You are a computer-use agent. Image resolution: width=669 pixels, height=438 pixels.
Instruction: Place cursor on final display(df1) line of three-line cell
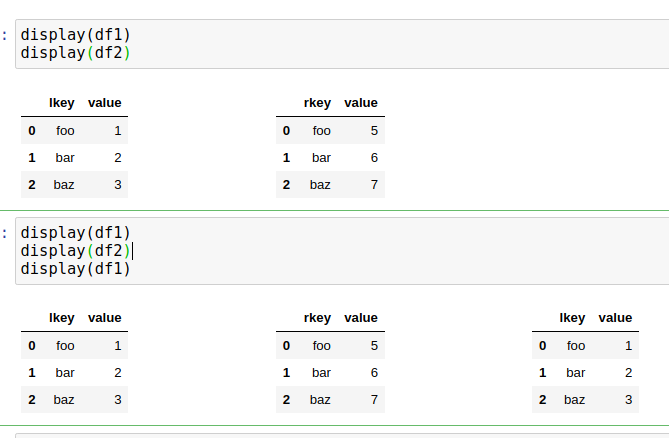pyautogui.click(x=76, y=269)
